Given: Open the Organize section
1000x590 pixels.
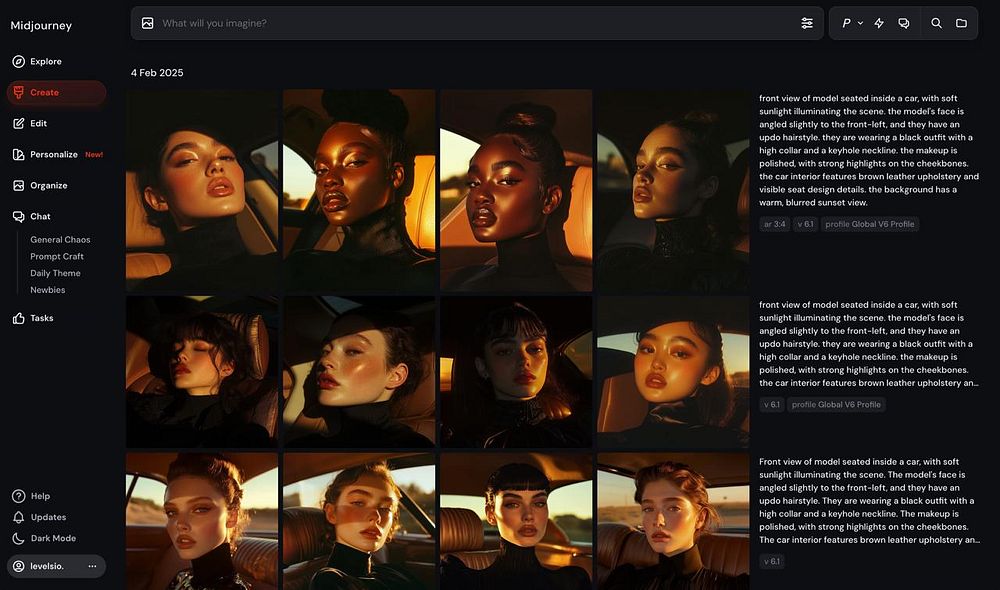Looking at the screenshot, I should [48, 186].
